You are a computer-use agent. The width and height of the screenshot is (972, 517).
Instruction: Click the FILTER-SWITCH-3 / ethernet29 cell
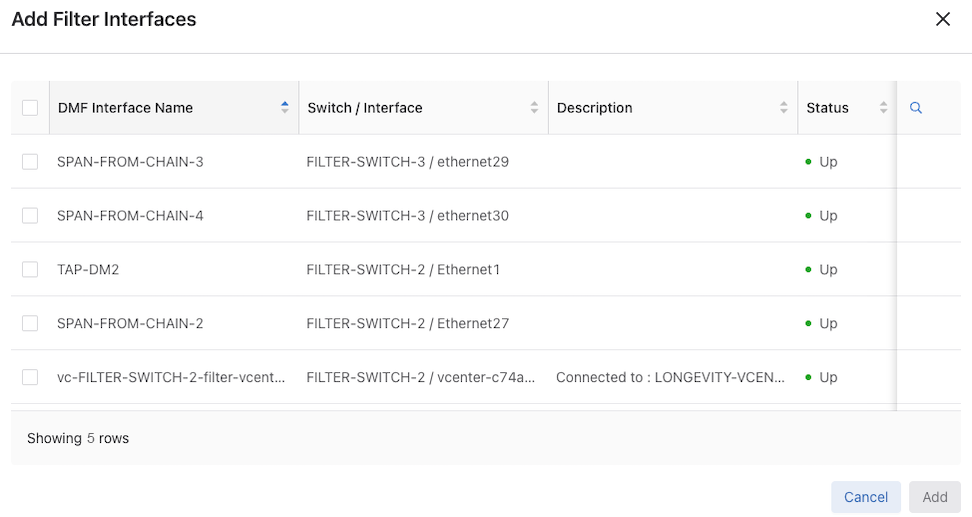tap(408, 162)
